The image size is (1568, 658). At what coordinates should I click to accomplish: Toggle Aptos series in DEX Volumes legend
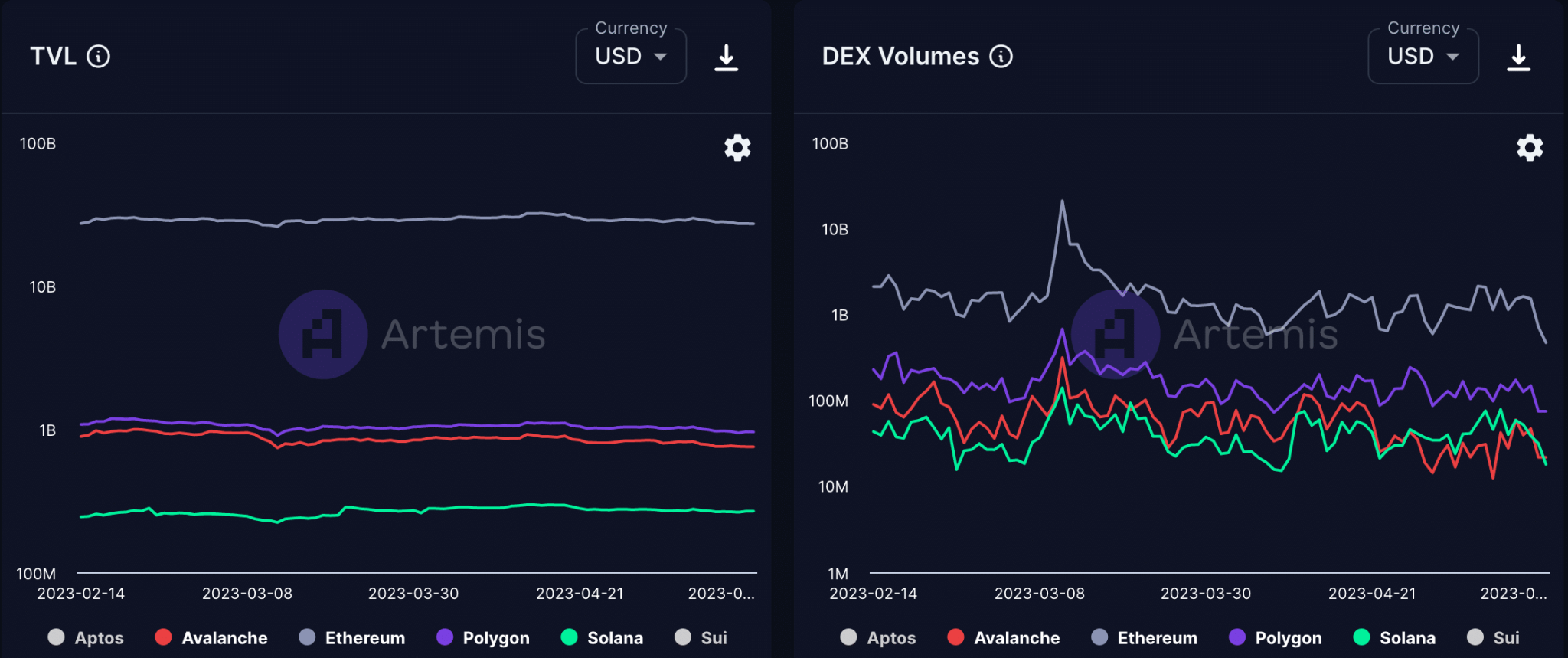[878, 637]
